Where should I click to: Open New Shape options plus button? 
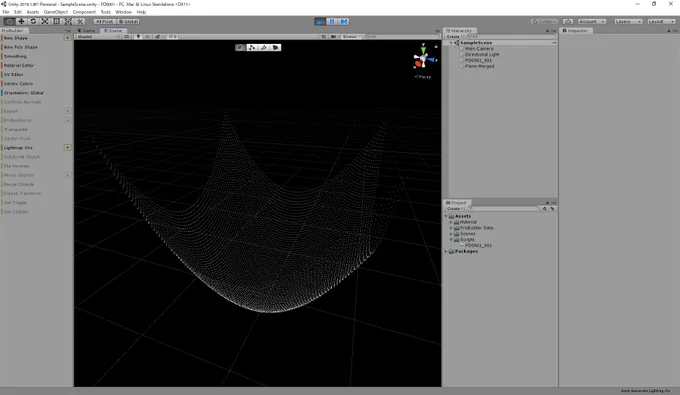(67, 38)
